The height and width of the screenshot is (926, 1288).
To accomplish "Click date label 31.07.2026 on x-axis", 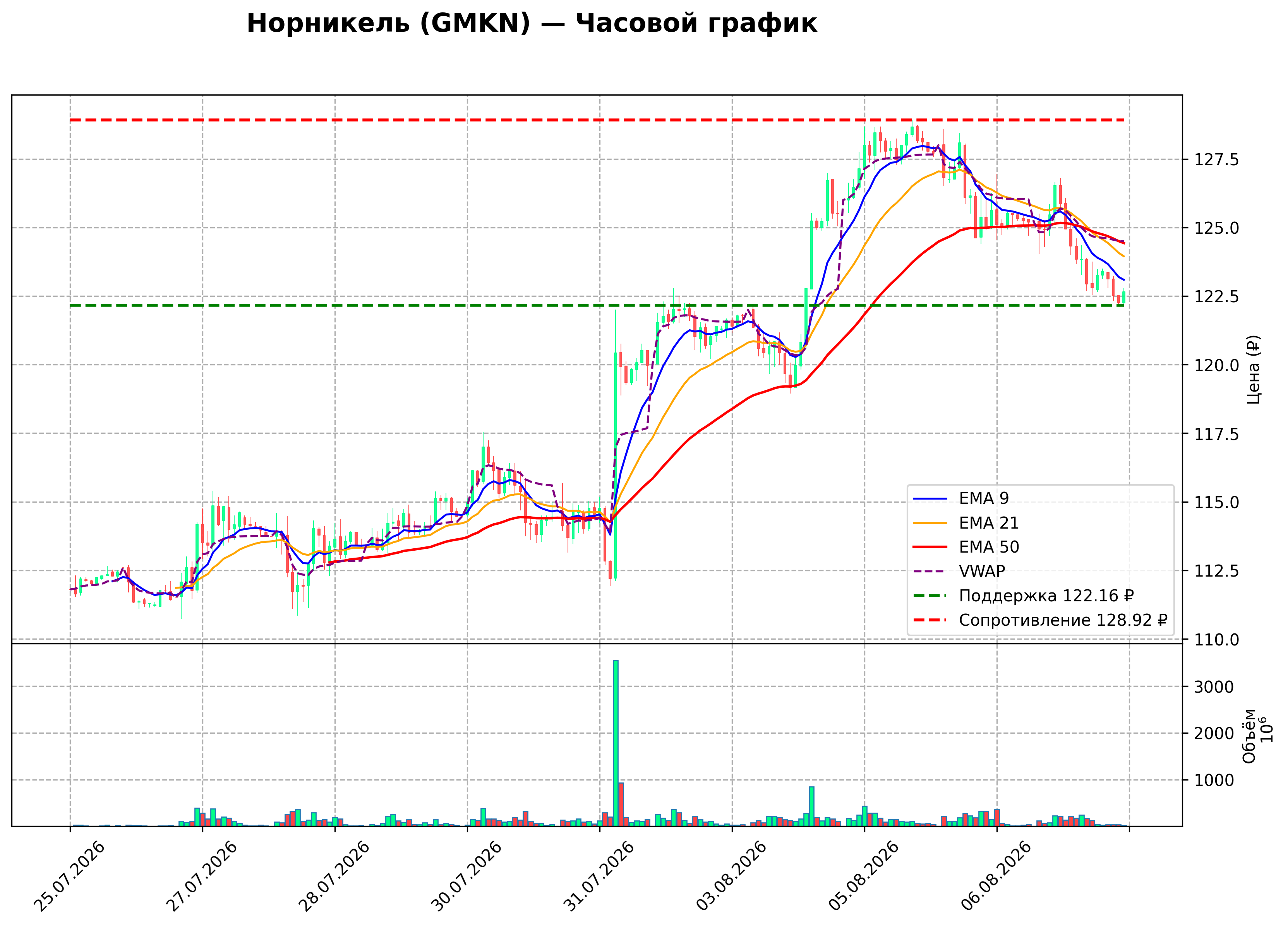I will (599, 876).
